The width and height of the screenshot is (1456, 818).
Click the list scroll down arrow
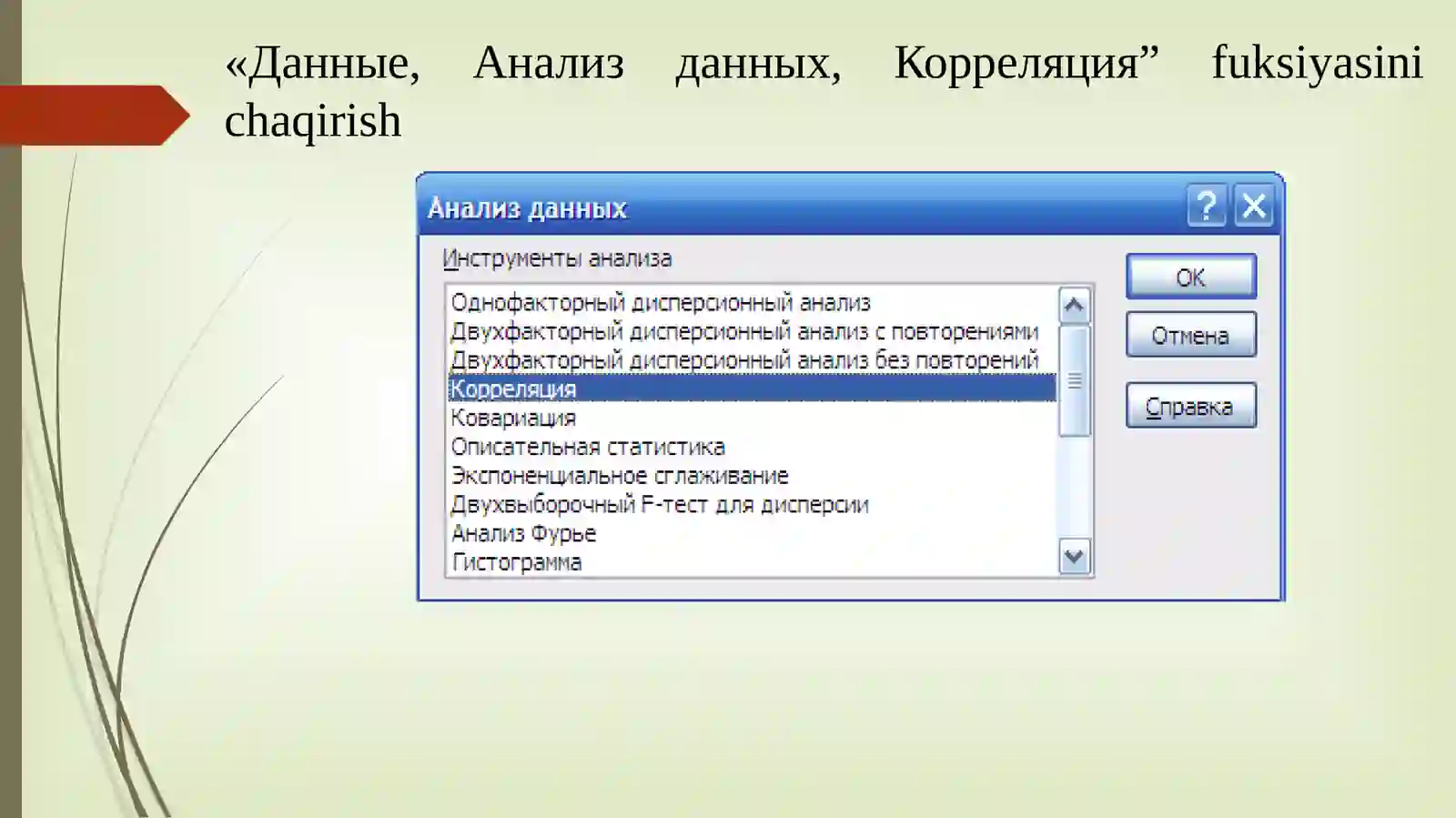[x=1075, y=557]
